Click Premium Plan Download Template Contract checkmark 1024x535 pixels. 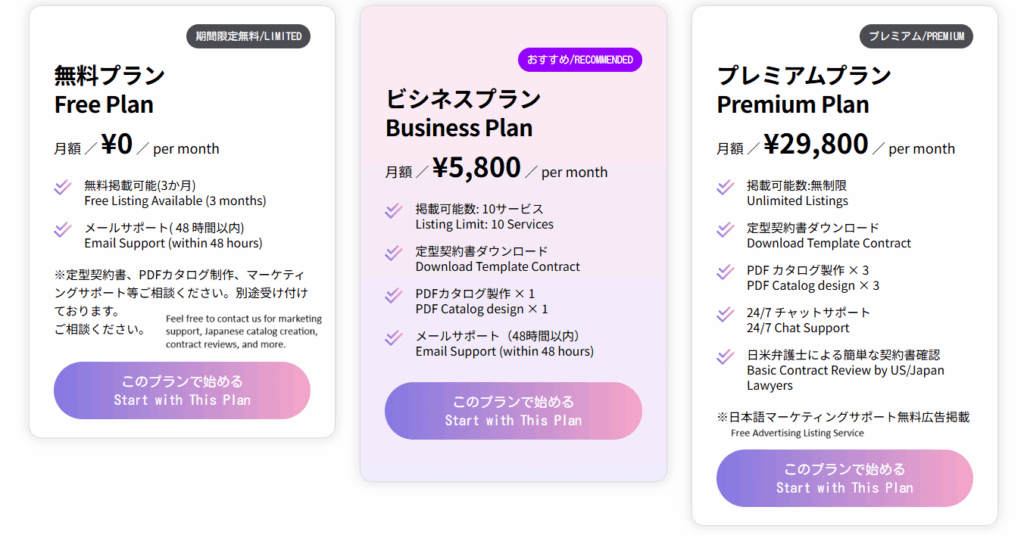[x=726, y=230]
